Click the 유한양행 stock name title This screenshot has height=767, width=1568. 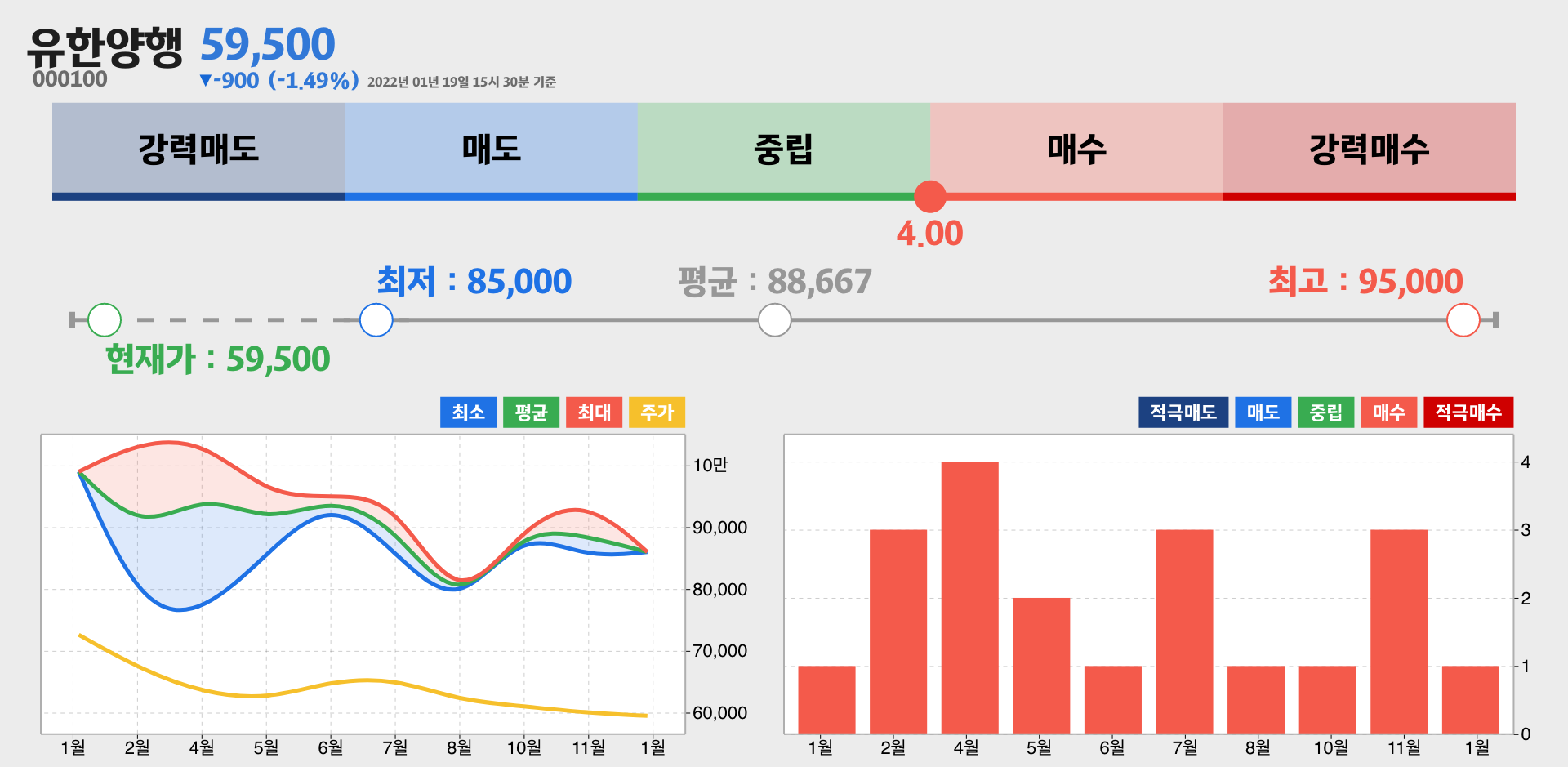[x=105, y=47]
